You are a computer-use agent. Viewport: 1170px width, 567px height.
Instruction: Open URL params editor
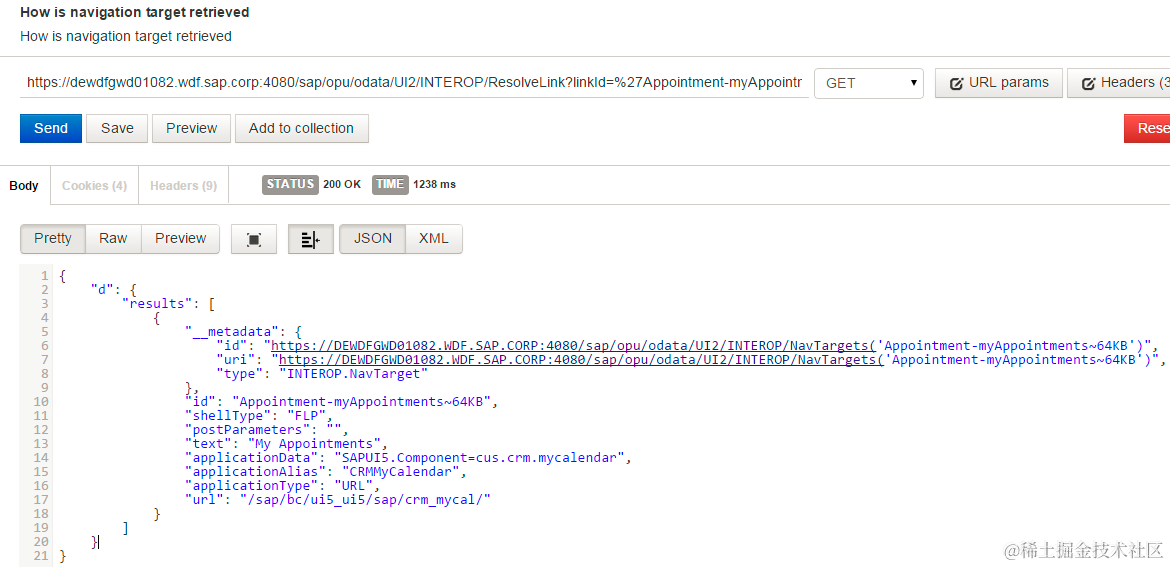click(x=998, y=83)
